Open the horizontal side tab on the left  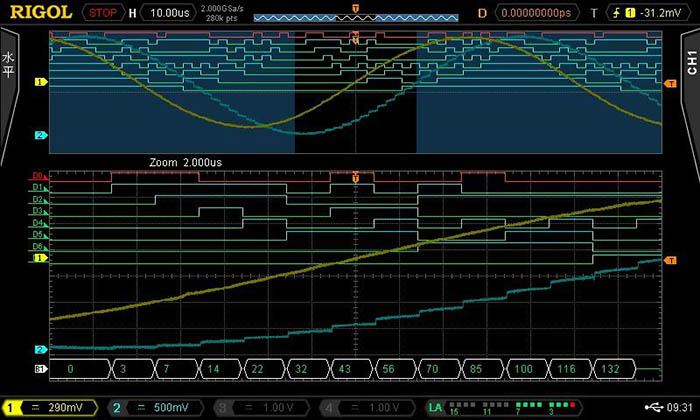[10, 65]
